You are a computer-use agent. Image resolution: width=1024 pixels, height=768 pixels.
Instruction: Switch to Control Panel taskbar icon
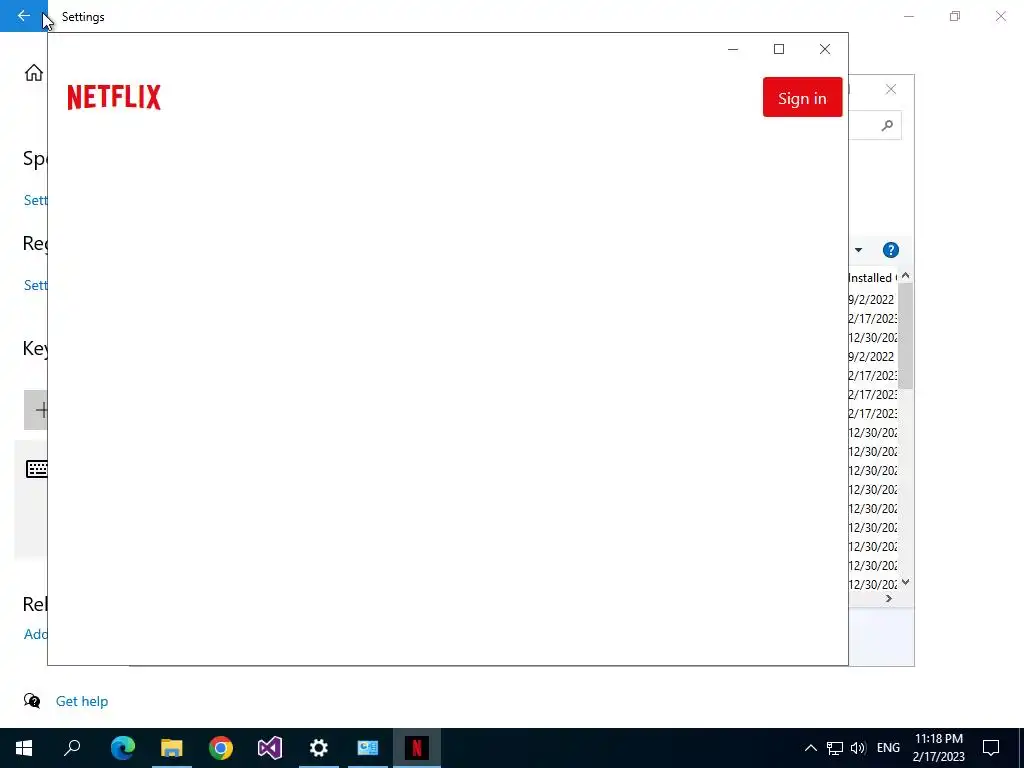(368, 748)
